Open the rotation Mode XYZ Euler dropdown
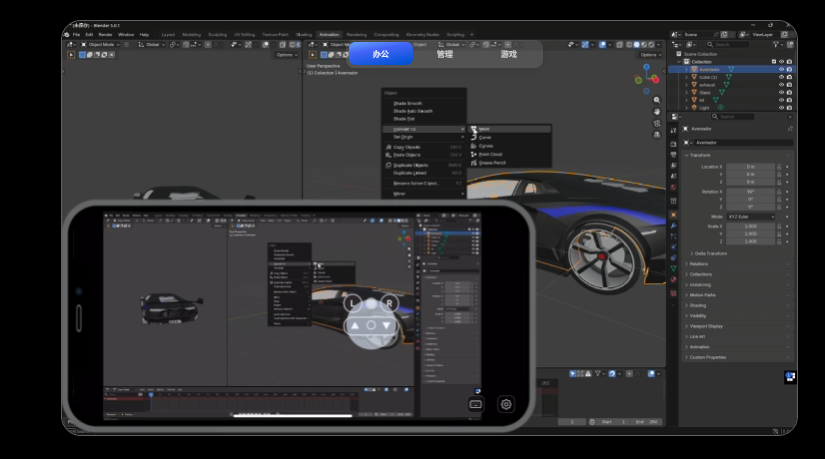Screen dimensions: 825x459 (751, 217)
